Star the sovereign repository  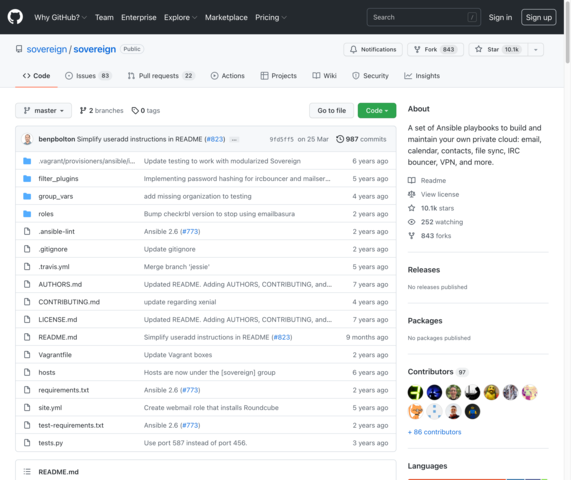tap(498, 50)
